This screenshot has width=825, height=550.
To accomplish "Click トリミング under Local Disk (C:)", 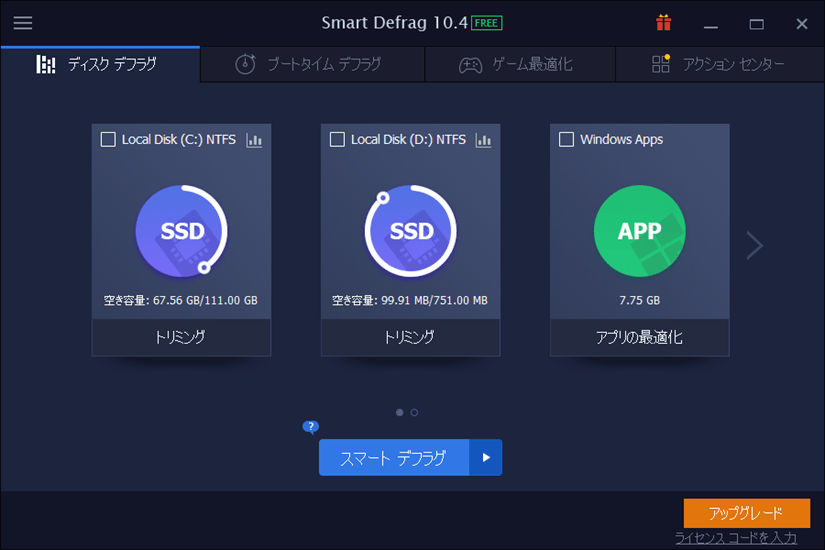I will (182, 337).
